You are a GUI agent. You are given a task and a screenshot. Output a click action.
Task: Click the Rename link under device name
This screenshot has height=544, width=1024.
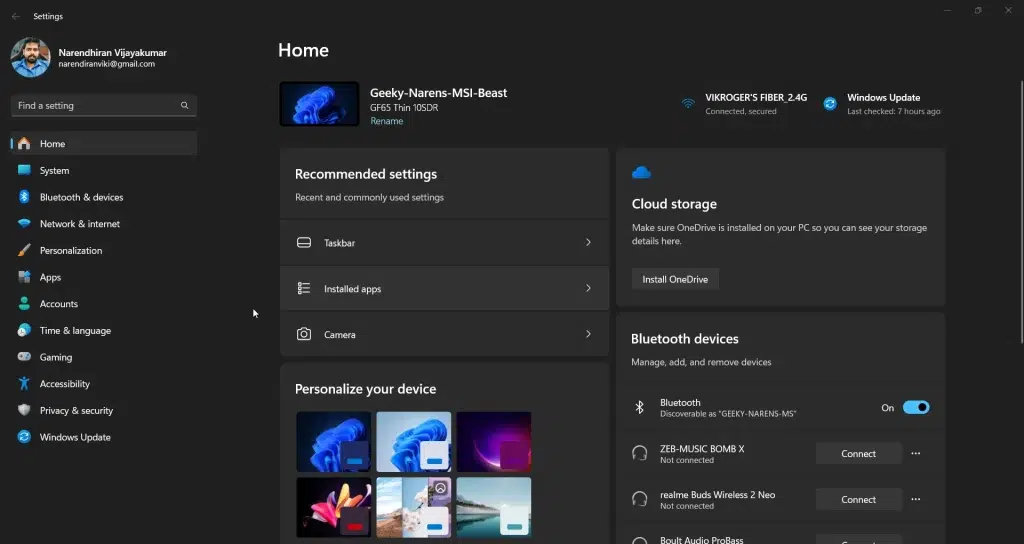point(387,121)
